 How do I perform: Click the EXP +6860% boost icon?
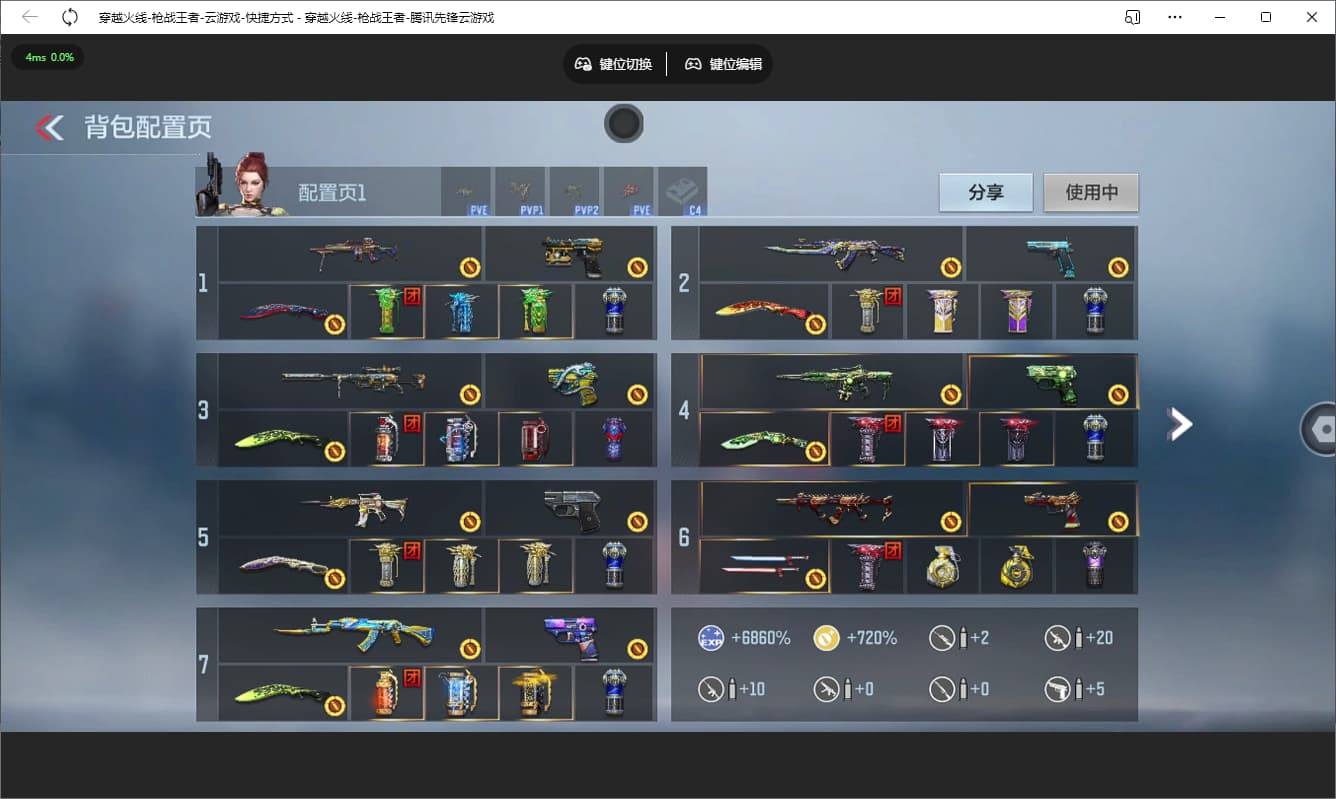pyautogui.click(x=710, y=637)
